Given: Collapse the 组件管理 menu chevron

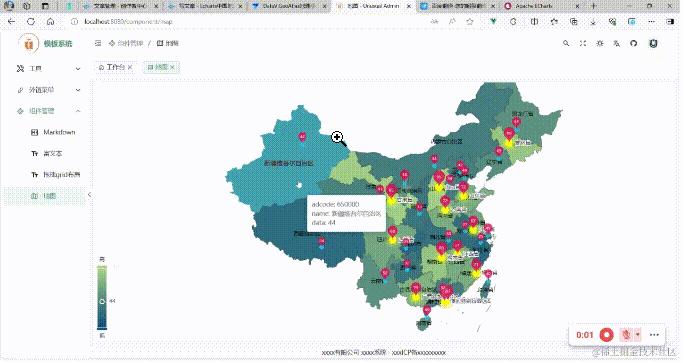Looking at the screenshot, I should pos(78,111).
